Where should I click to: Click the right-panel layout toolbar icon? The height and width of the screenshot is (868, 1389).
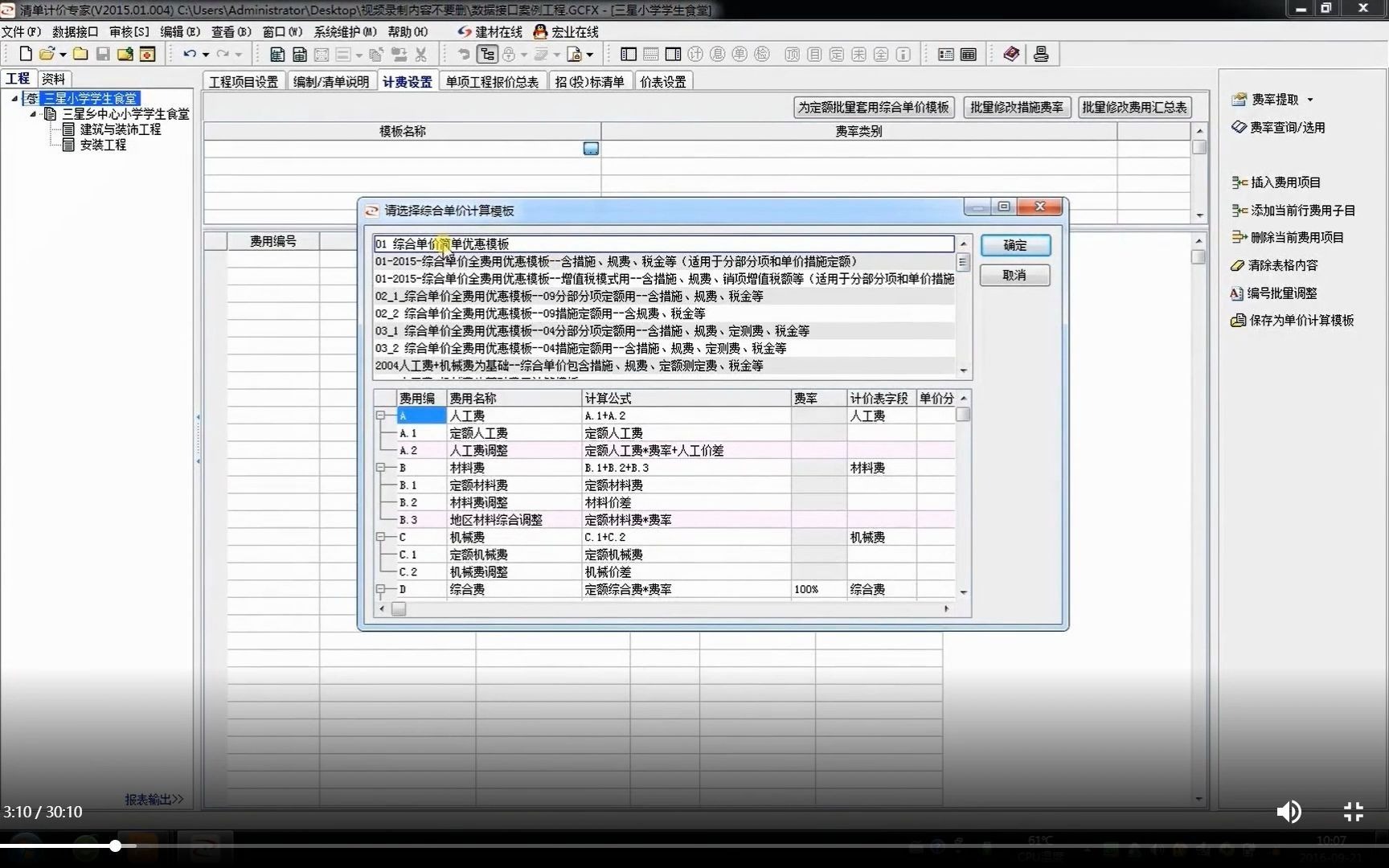coord(674,54)
